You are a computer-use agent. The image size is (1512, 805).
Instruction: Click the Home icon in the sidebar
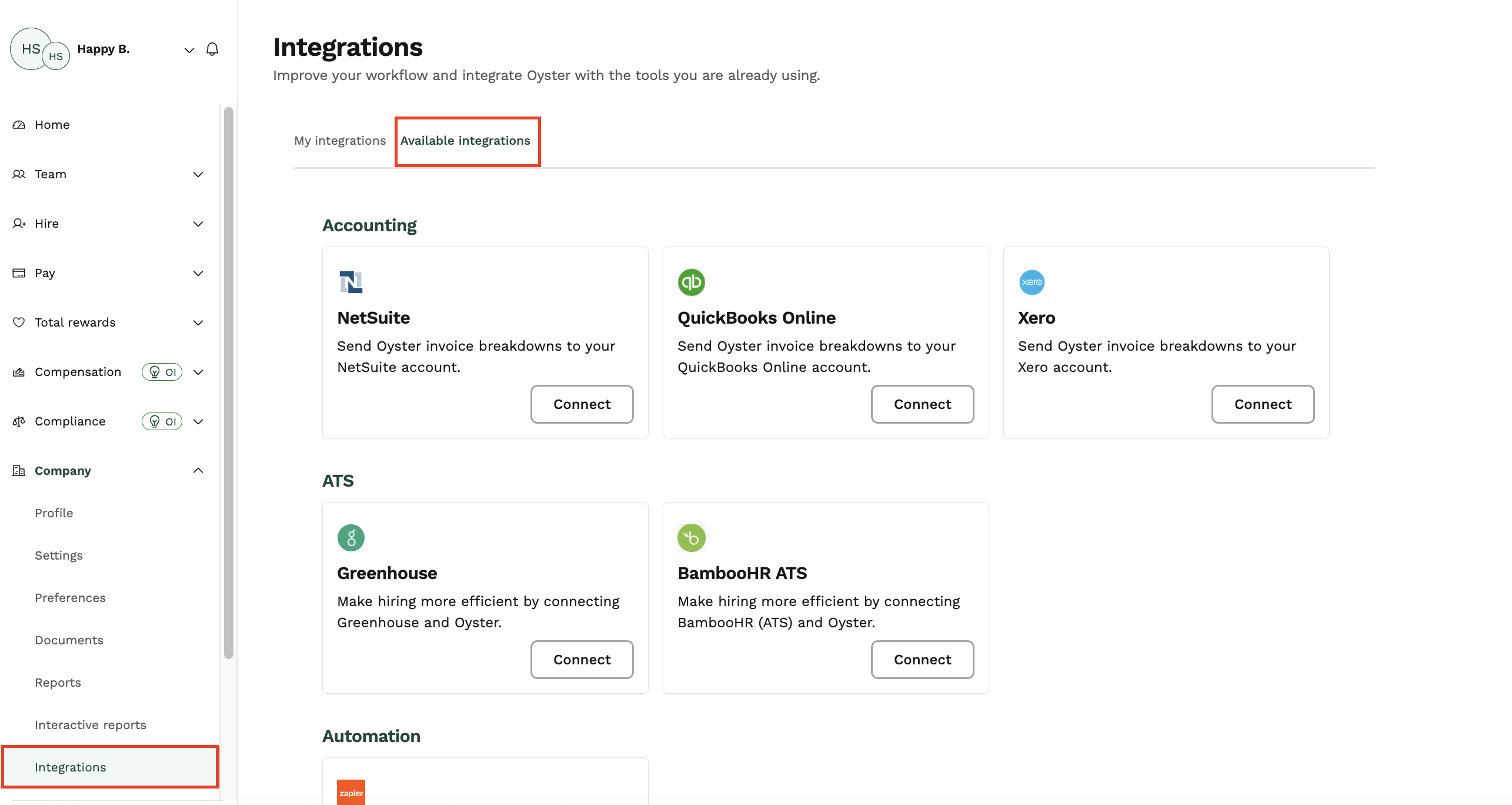(18, 124)
